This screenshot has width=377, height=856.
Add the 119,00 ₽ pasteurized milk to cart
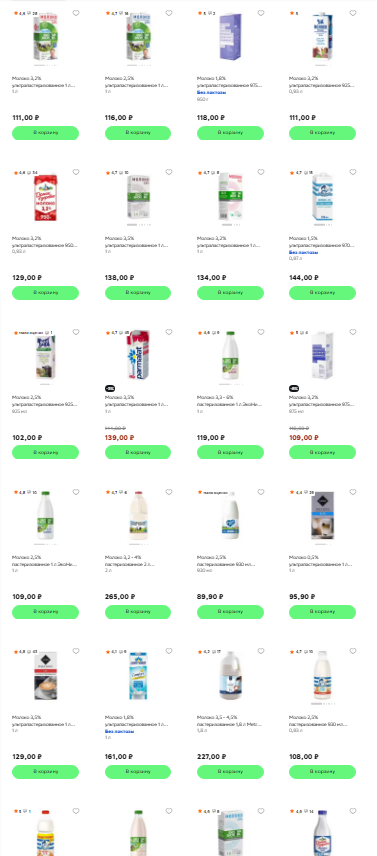230,452
